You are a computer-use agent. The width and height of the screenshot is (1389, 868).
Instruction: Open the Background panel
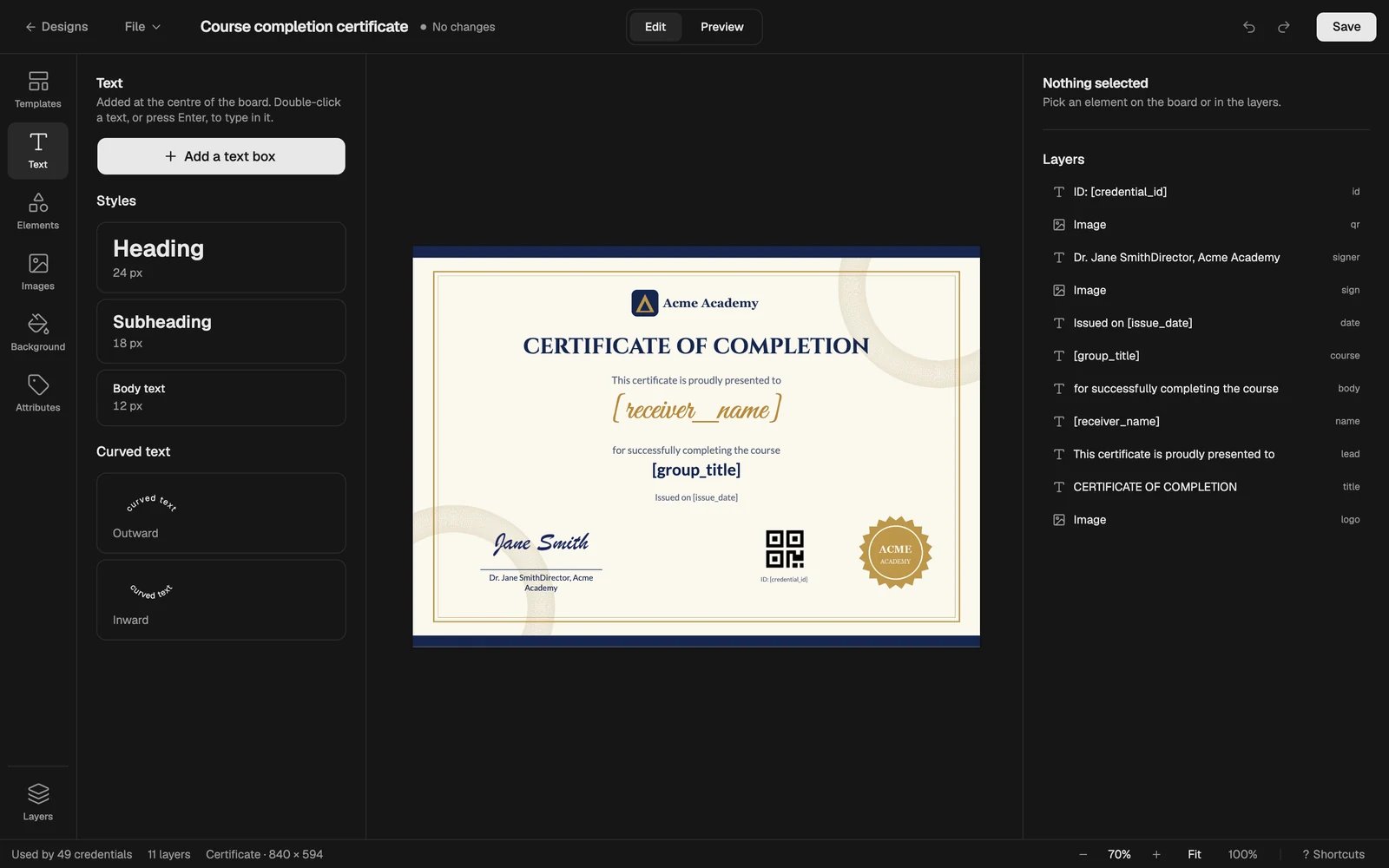(38, 333)
